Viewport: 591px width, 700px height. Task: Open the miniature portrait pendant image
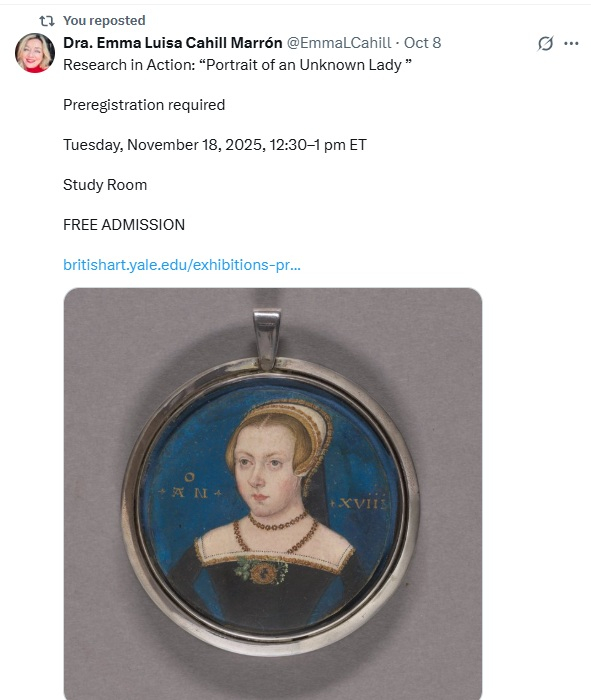[273, 494]
